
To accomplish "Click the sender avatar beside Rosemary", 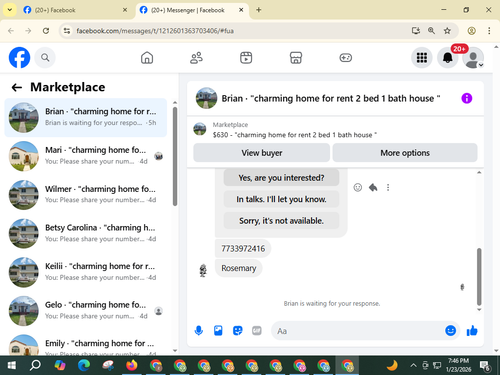I will 203,270.
